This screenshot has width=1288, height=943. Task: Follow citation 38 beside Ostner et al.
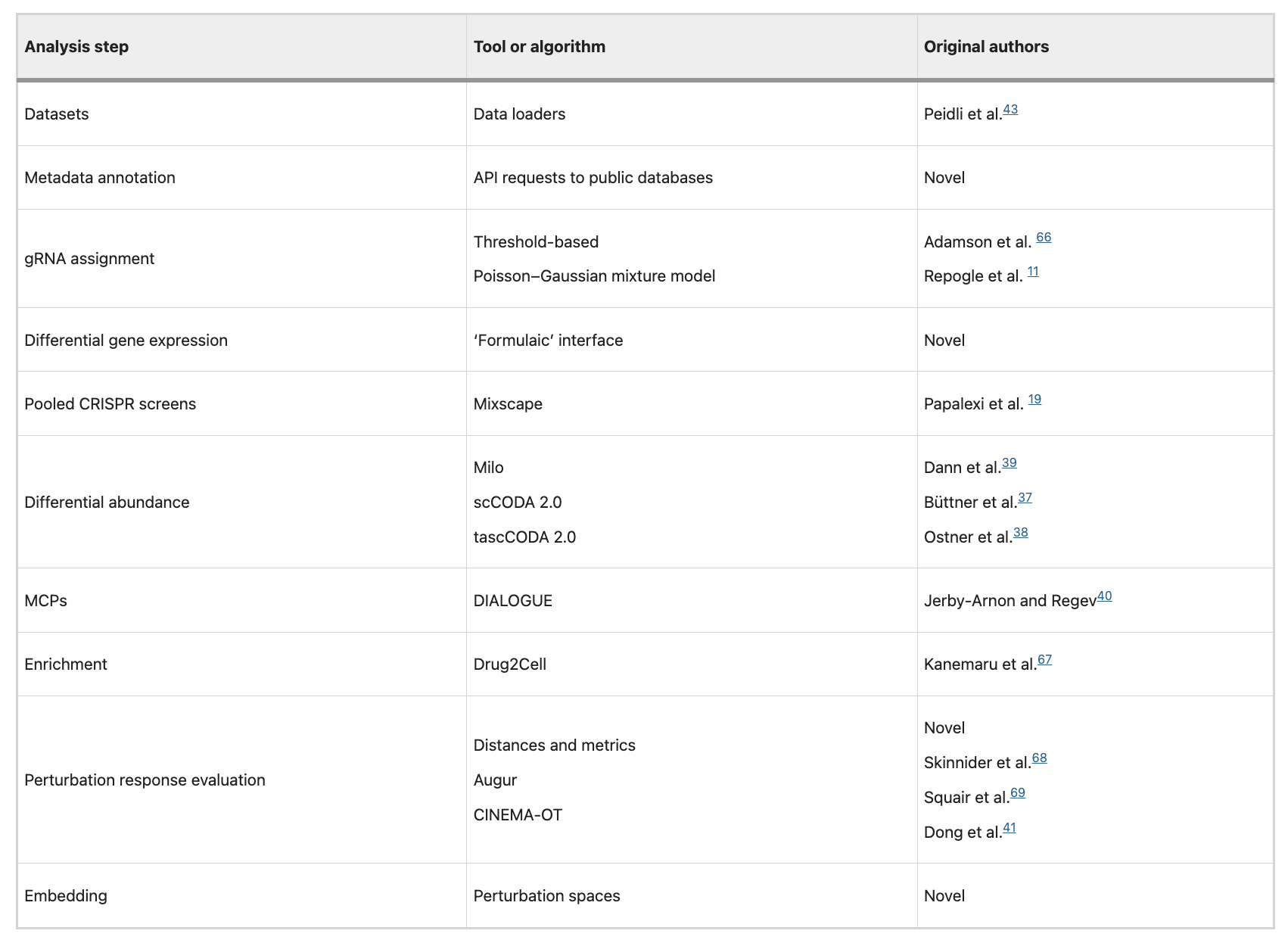pos(1021,533)
